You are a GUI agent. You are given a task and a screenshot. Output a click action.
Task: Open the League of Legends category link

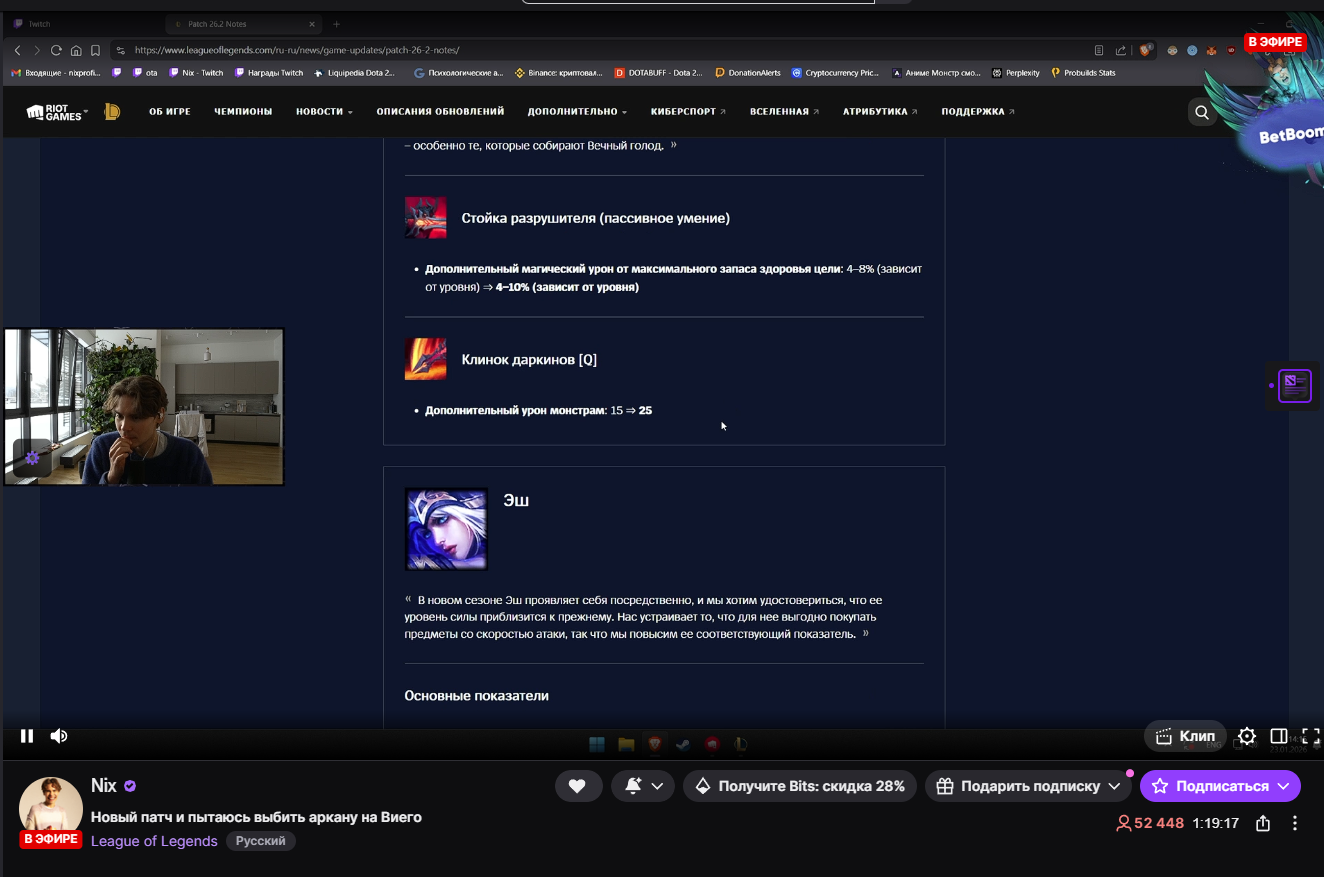click(154, 841)
